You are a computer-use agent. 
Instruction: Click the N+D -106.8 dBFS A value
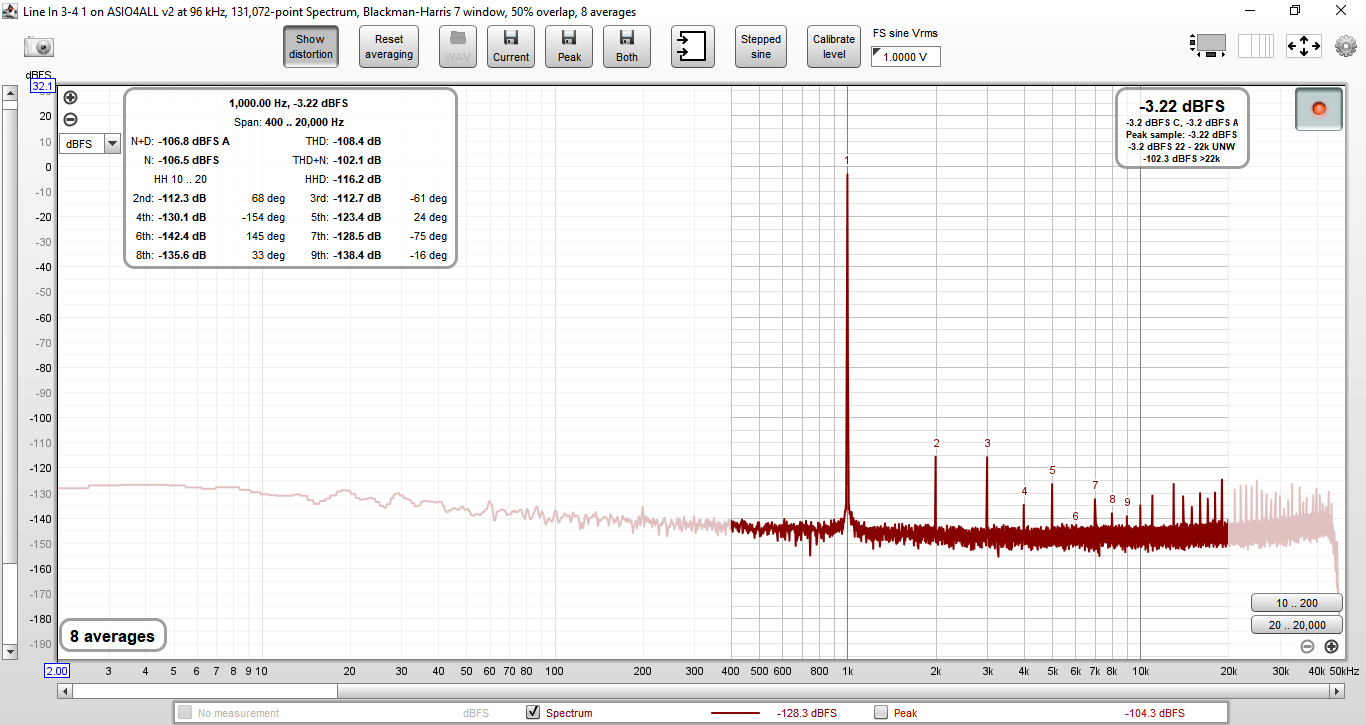click(194, 141)
